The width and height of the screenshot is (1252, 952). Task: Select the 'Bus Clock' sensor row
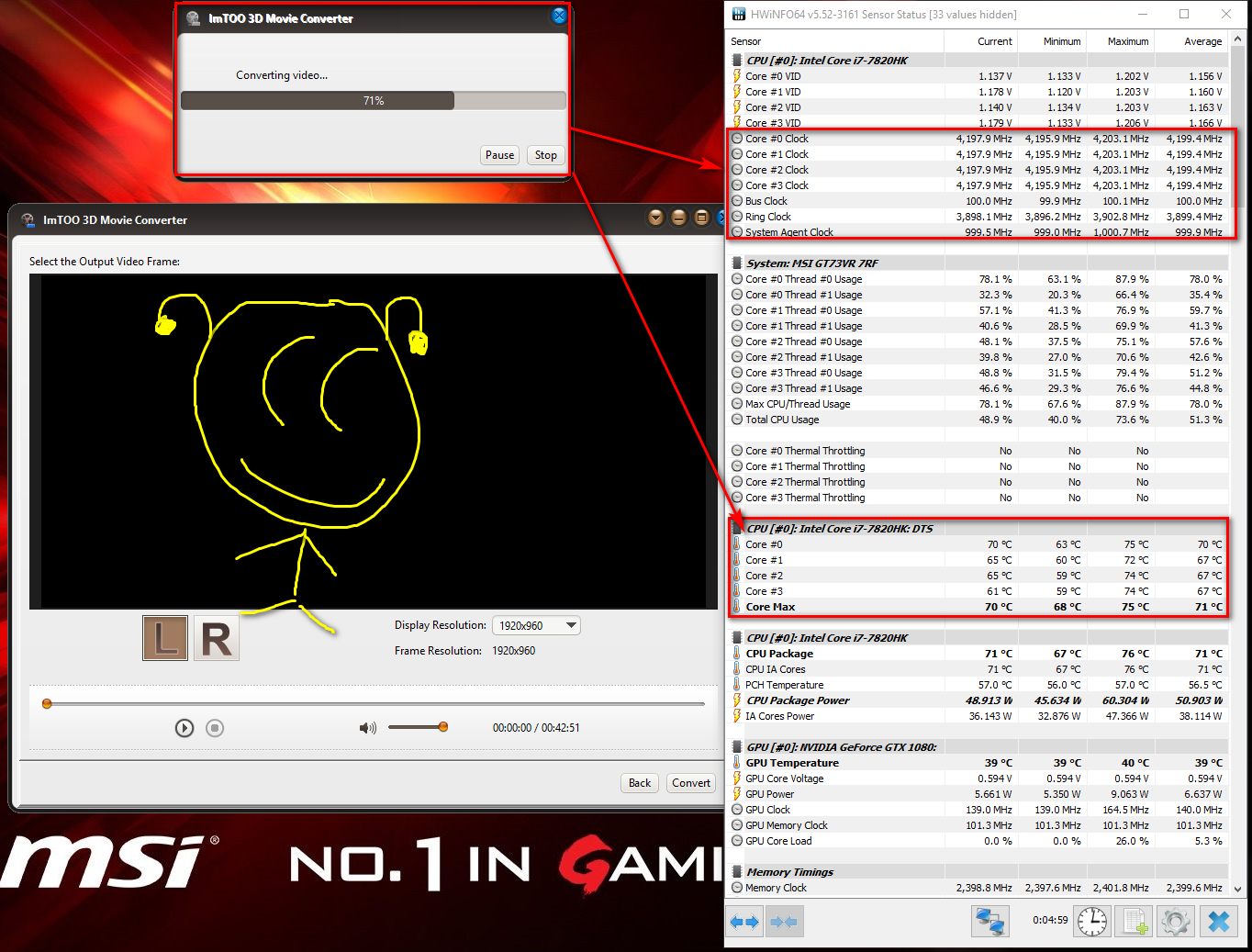(978, 201)
